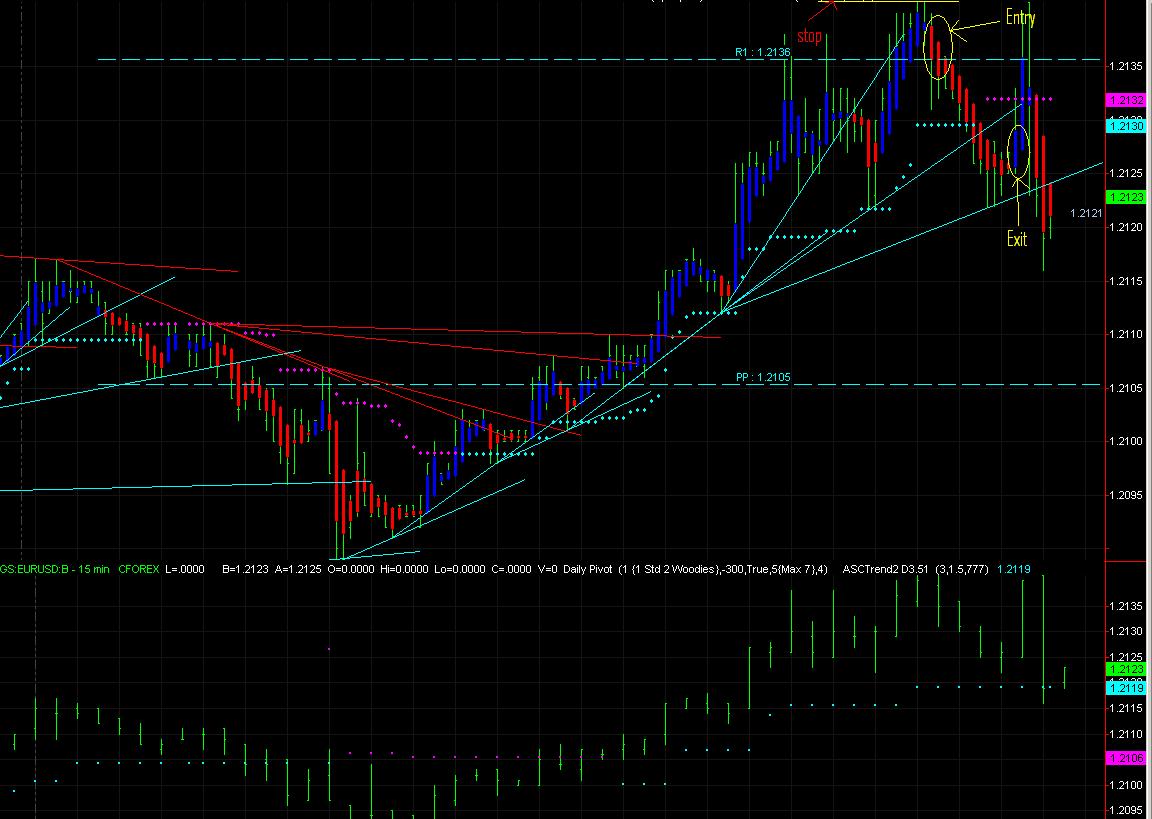Select the cyan 1.2130 price tag
Viewport: 1152px width, 819px height.
coord(1126,126)
